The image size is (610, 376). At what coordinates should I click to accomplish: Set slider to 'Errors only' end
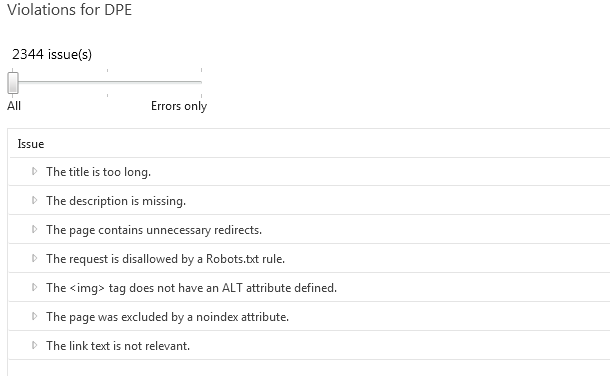click(201, 82)
